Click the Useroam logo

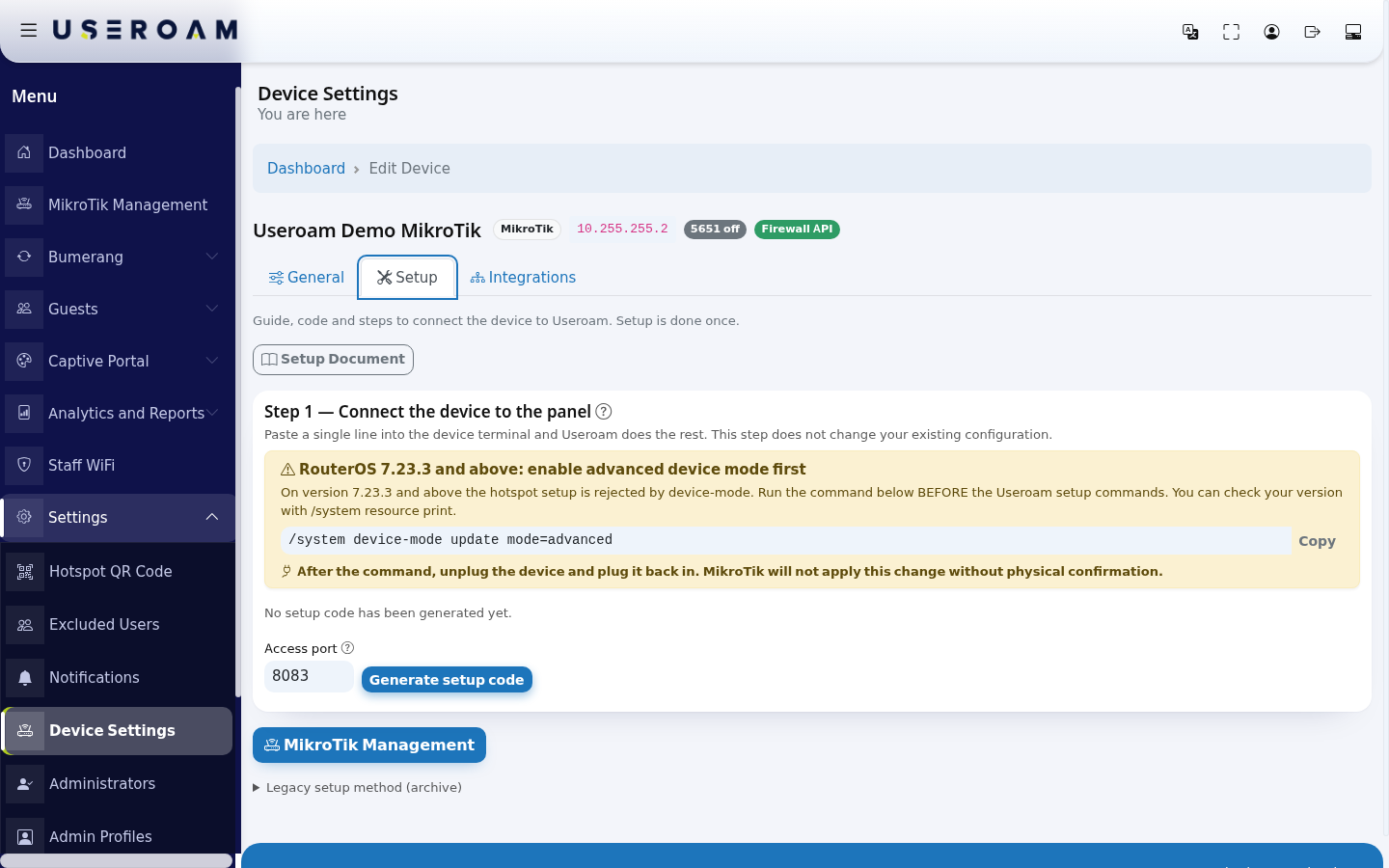point(145,31)
